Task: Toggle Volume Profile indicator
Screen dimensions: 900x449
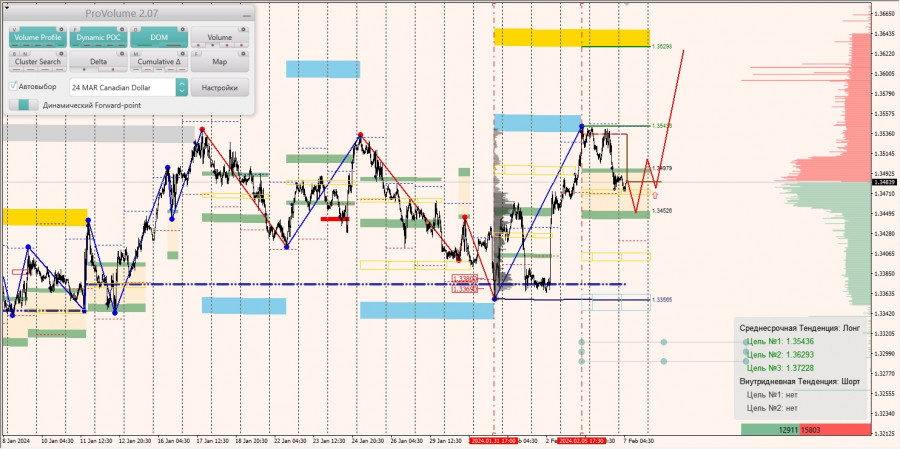Action: point(38,37)
